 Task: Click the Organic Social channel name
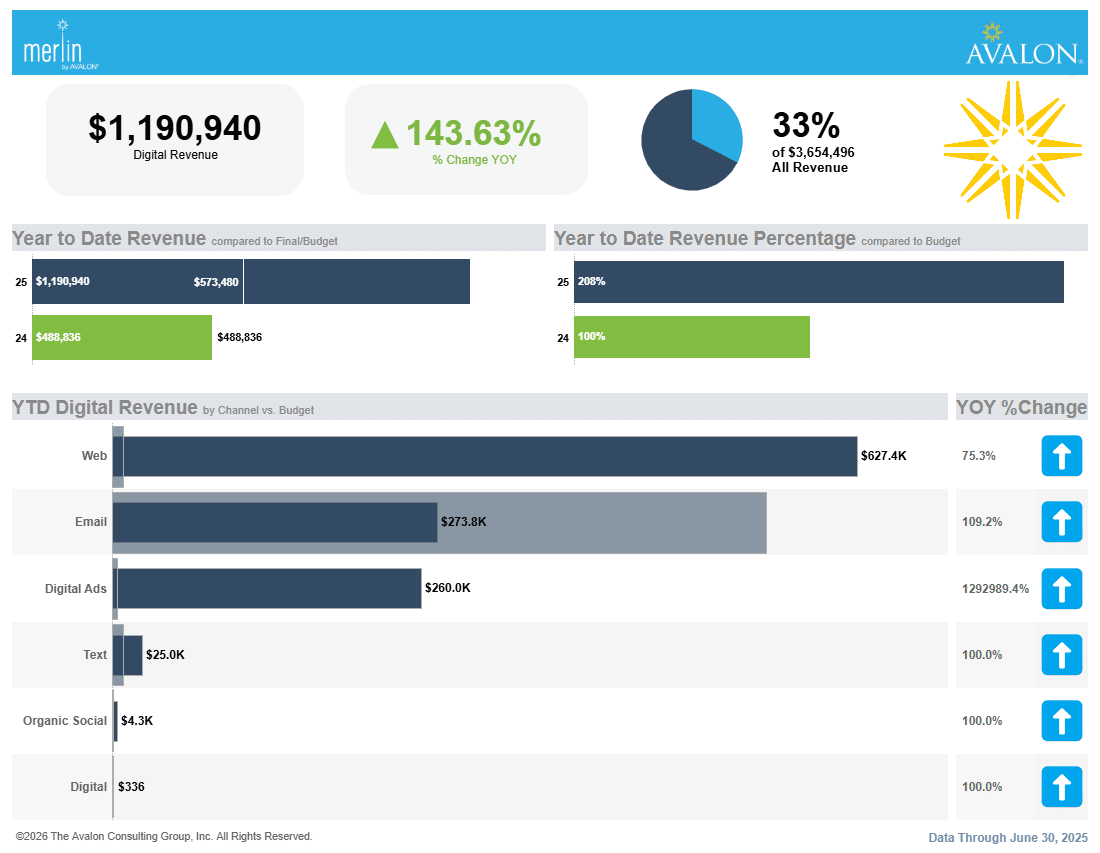point(65,720)
